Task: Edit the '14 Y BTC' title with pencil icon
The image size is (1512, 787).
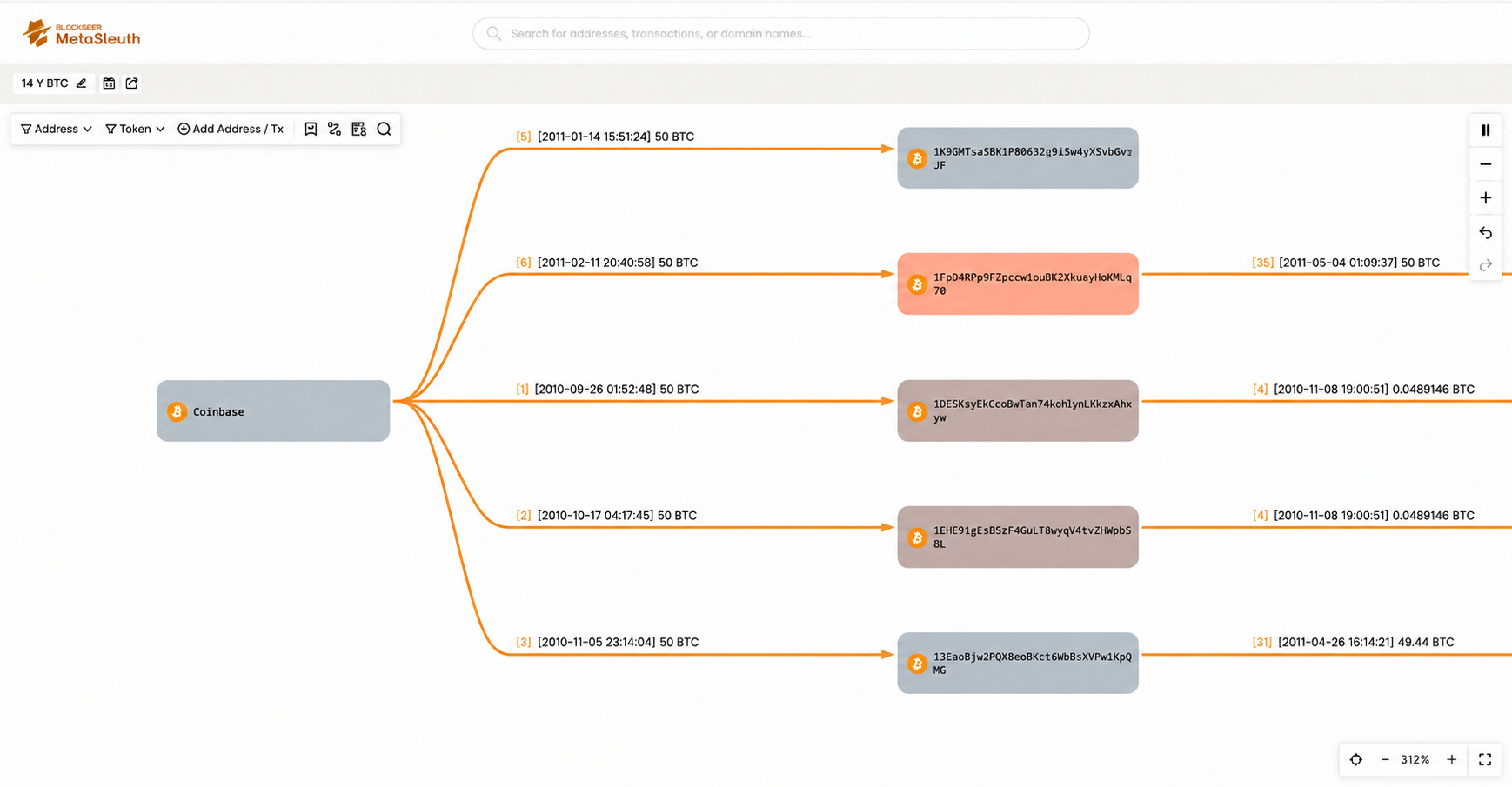Action: [82, 83]
